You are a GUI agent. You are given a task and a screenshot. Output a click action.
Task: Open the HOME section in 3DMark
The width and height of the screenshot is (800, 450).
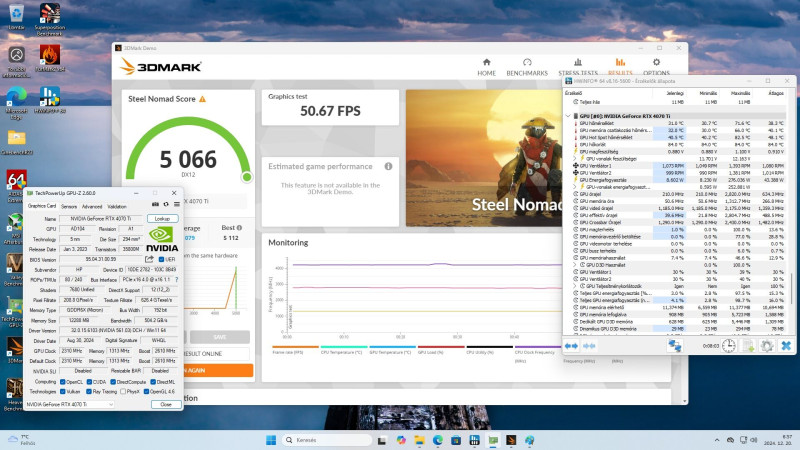point(486,67)
